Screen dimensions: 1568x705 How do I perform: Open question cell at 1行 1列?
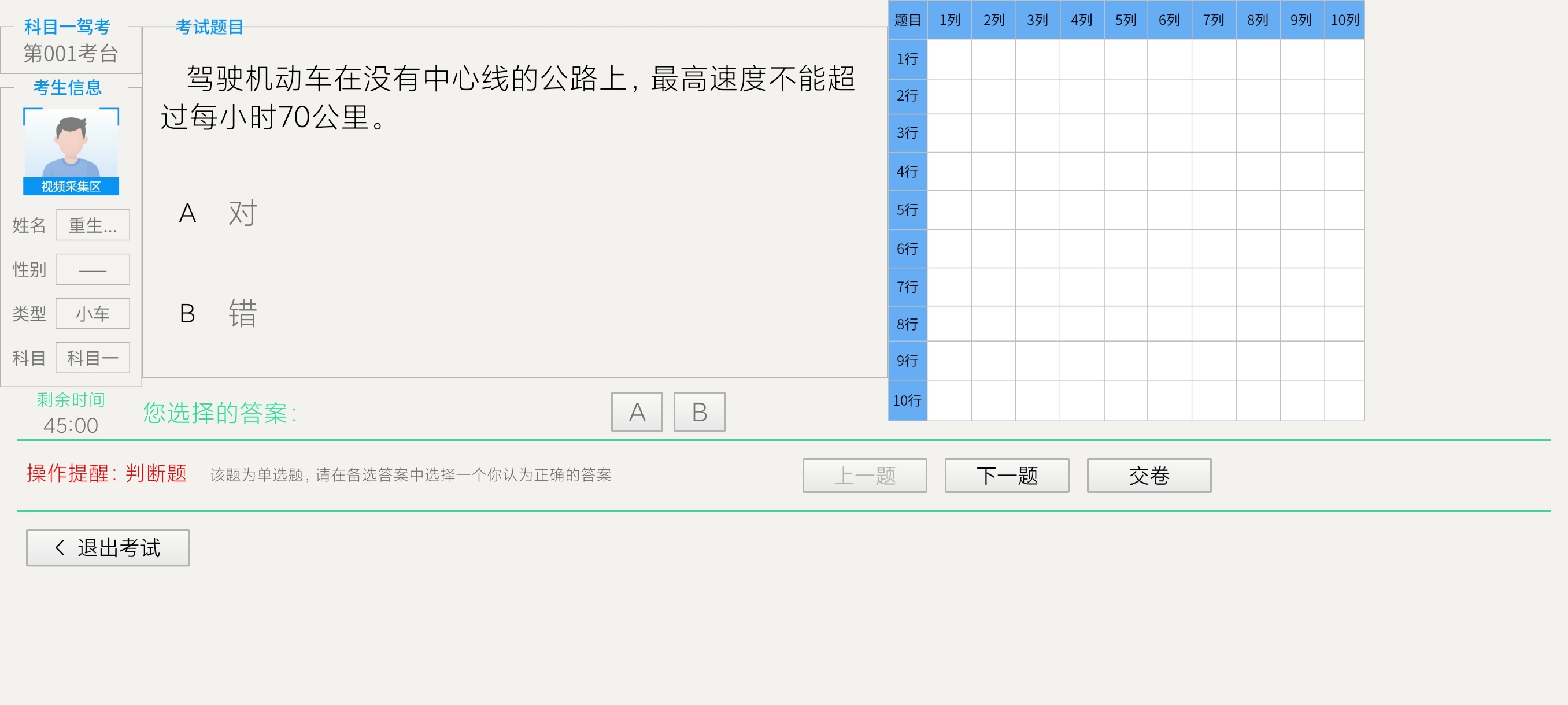tap(949, 59)
